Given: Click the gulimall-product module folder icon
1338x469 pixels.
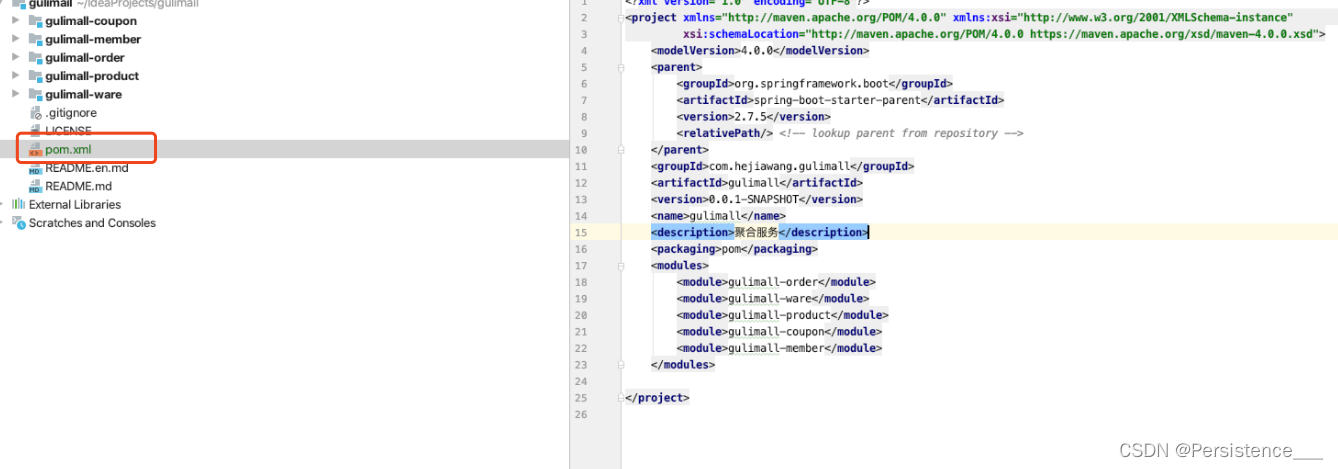Looking at the screenshot, I should tap(36, 76).
